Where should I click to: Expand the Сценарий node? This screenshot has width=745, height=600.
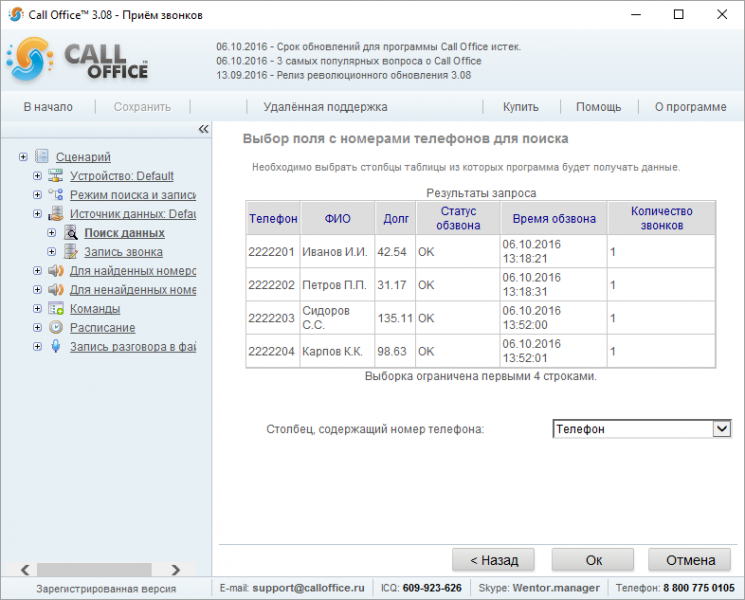pyautogui.click(x=23, y=157)
